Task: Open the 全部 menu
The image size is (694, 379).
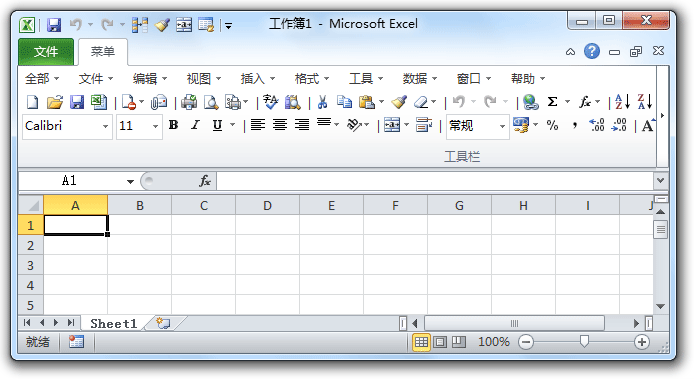Action: click(42, 79)
